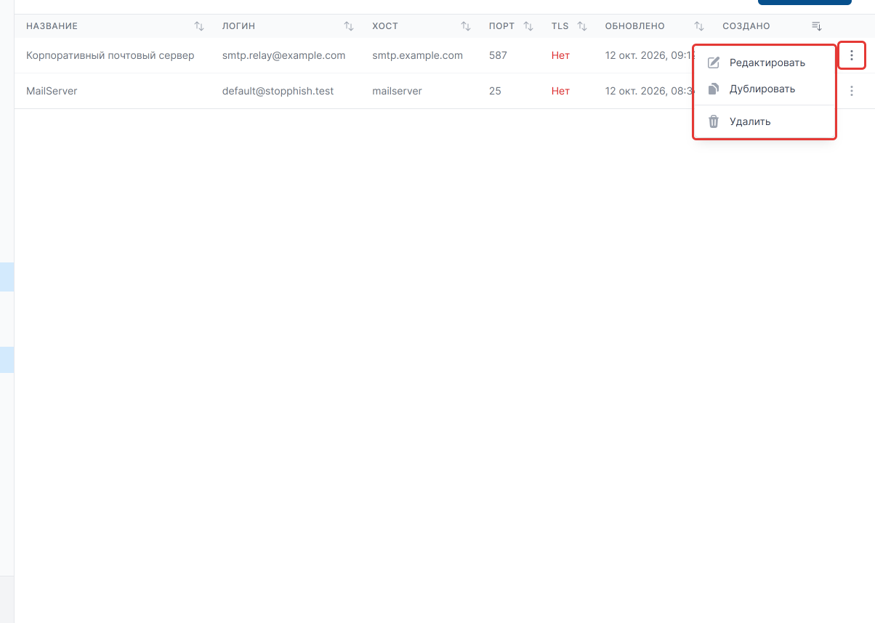Click the Редактировать pencil icon
This screenshot has height=623, width=875.
click(714, 63)
